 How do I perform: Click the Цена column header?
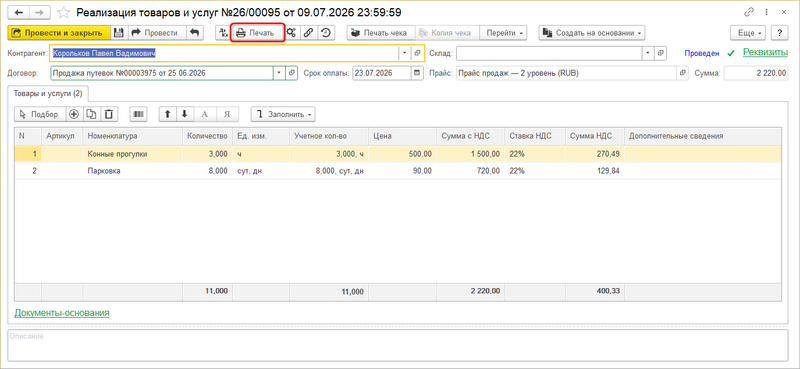(x=402, y=136)
